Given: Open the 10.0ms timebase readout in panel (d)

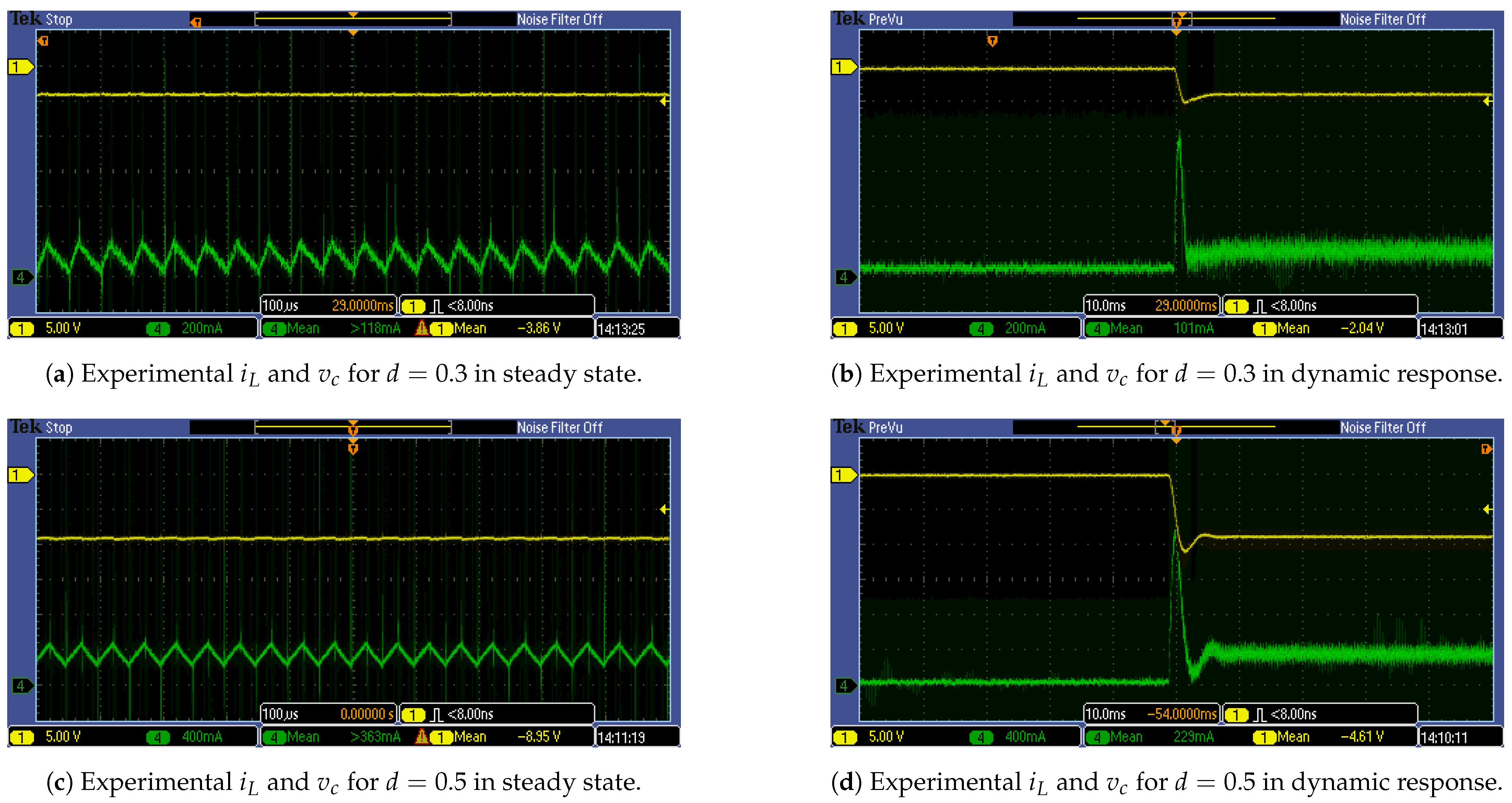Looking at the screenshot, I should pyautogui.click(x=1105, y=714).
